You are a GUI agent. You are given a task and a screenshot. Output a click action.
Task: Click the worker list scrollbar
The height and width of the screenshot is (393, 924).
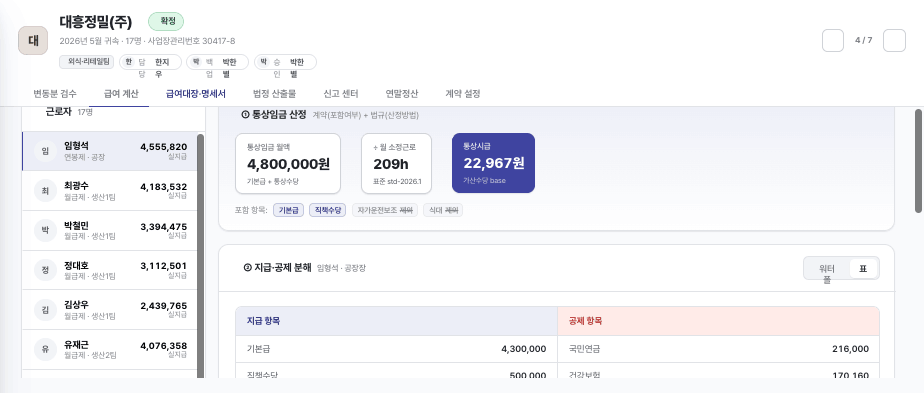click(200, 256)
